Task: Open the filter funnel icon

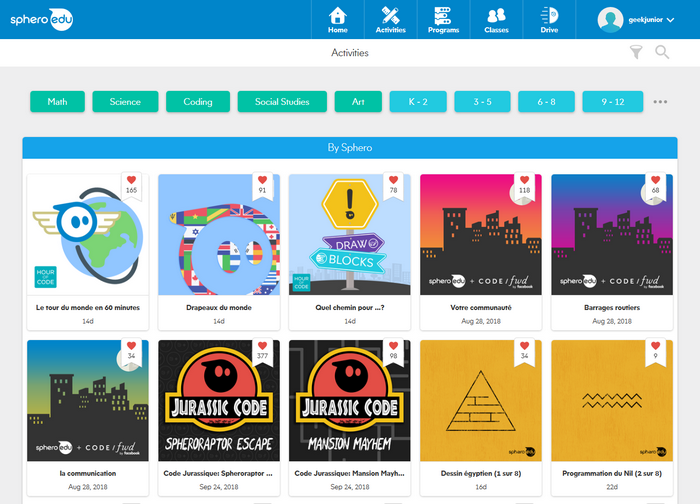Action: (636, 52)
